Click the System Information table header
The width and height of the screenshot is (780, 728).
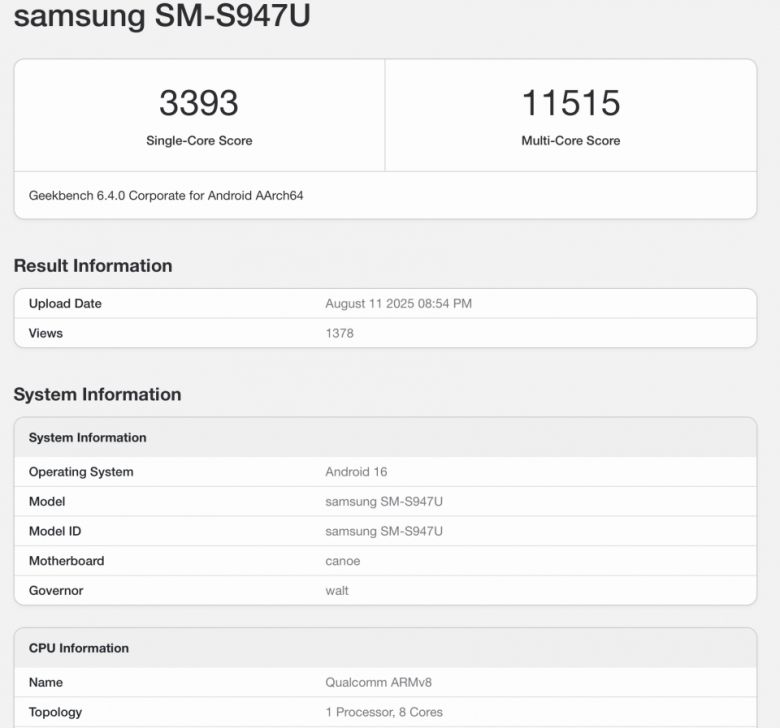[x=87, y=438]
